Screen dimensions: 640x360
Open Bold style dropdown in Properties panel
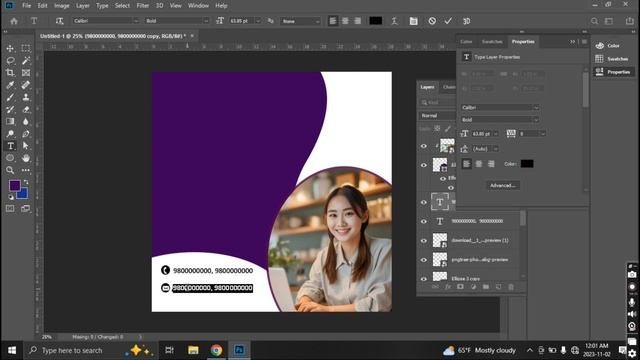pos(536,120)
